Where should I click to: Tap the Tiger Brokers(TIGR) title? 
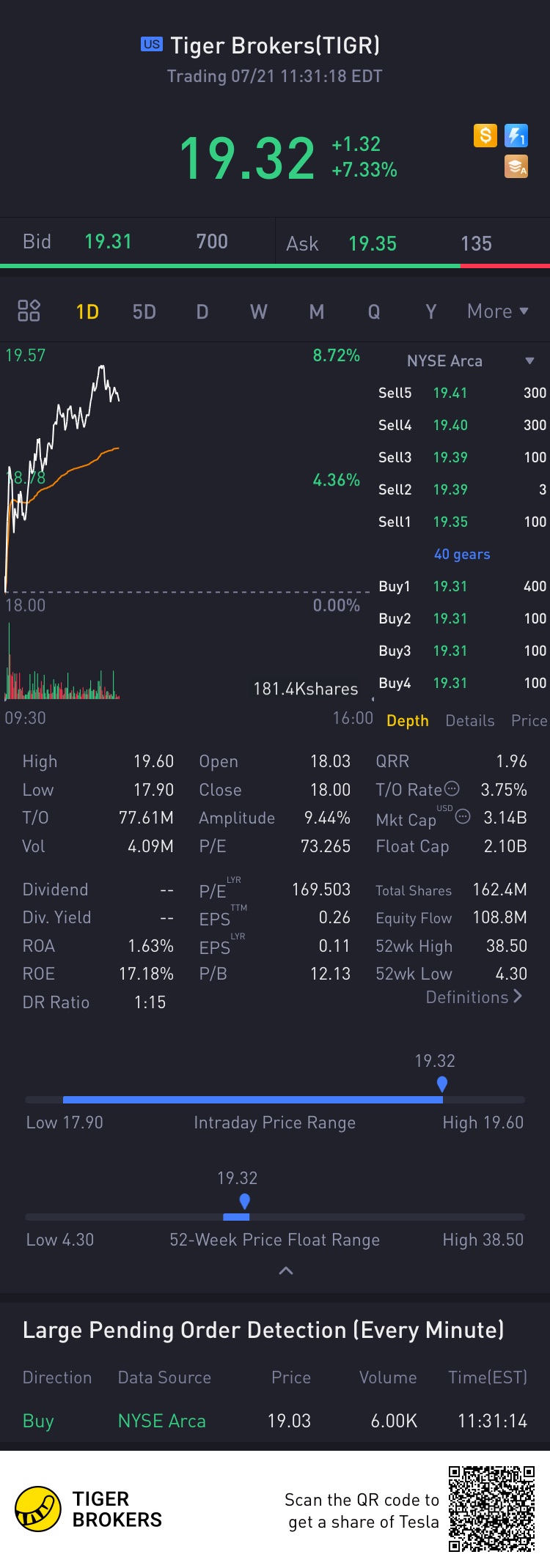pyautogui.click(x=275, y=46)
